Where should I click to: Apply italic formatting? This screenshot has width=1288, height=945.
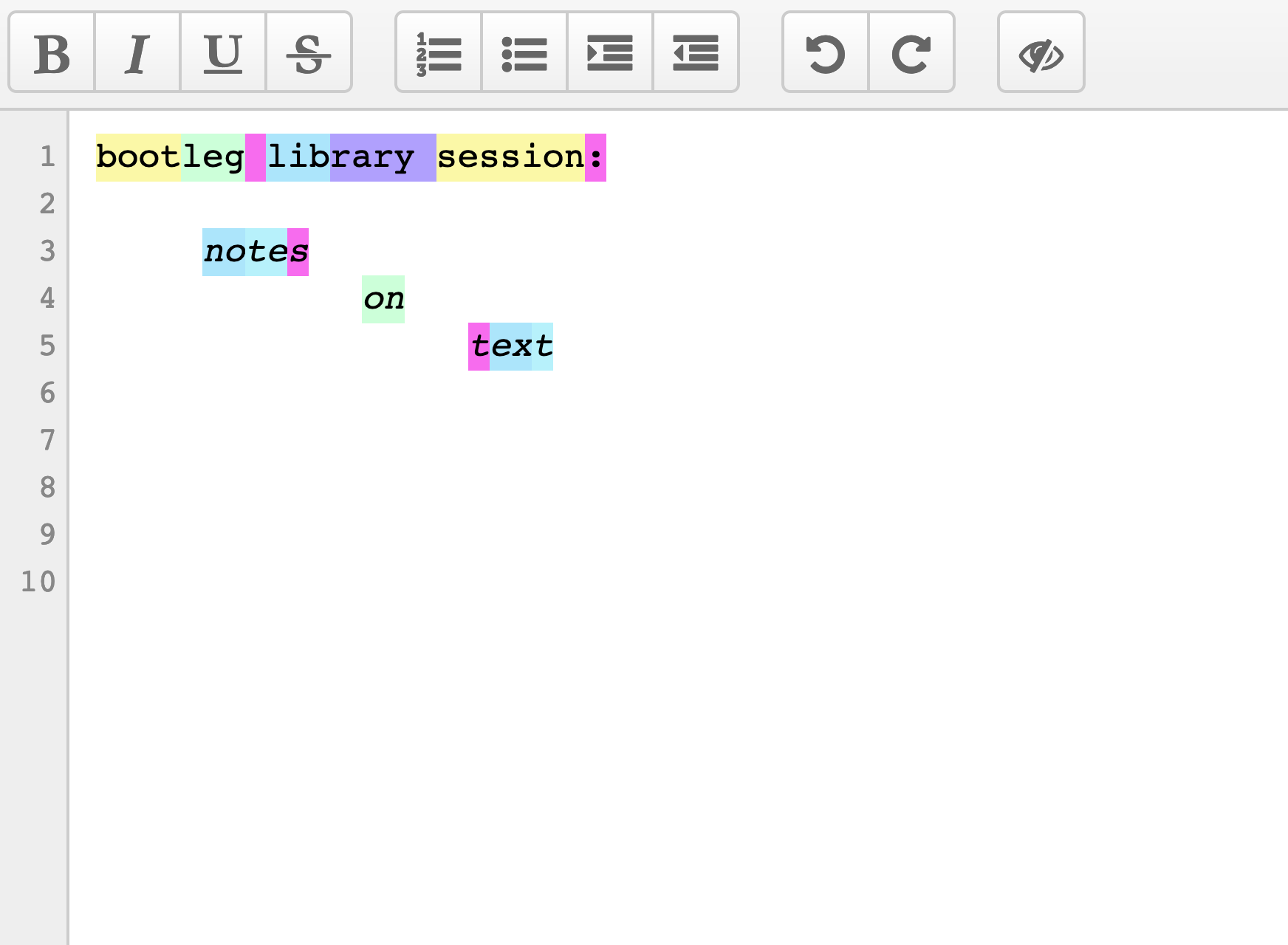click(x=137, y=52)
